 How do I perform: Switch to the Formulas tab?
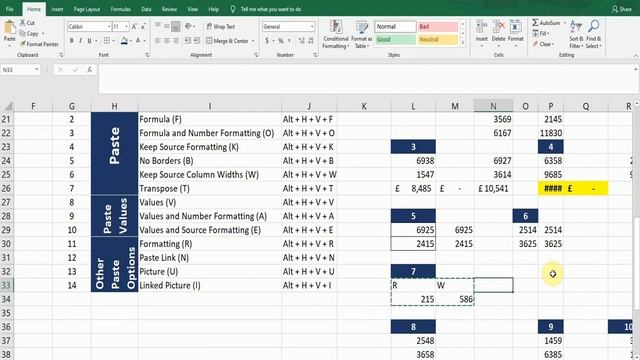120,9
